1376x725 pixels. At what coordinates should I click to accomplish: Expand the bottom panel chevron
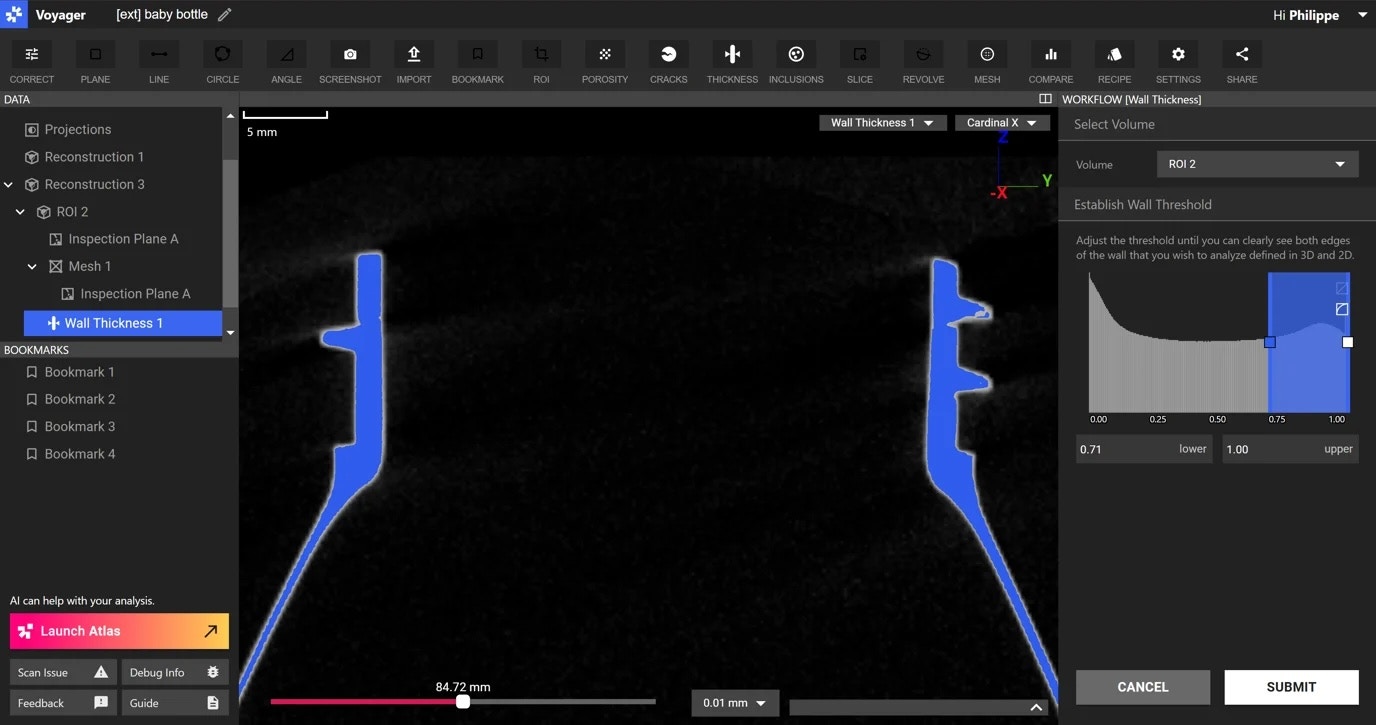tap(1036, 707)
